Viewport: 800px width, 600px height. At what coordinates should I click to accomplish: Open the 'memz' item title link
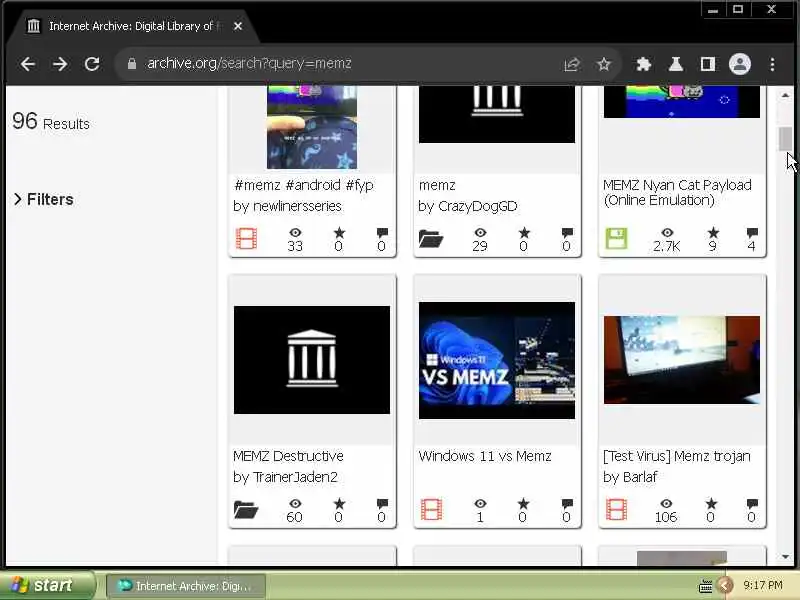(x=437, y=185)
